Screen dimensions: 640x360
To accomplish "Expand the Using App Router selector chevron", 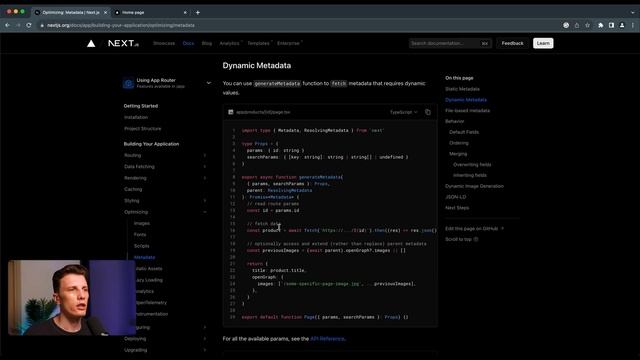I will (209, 83).
